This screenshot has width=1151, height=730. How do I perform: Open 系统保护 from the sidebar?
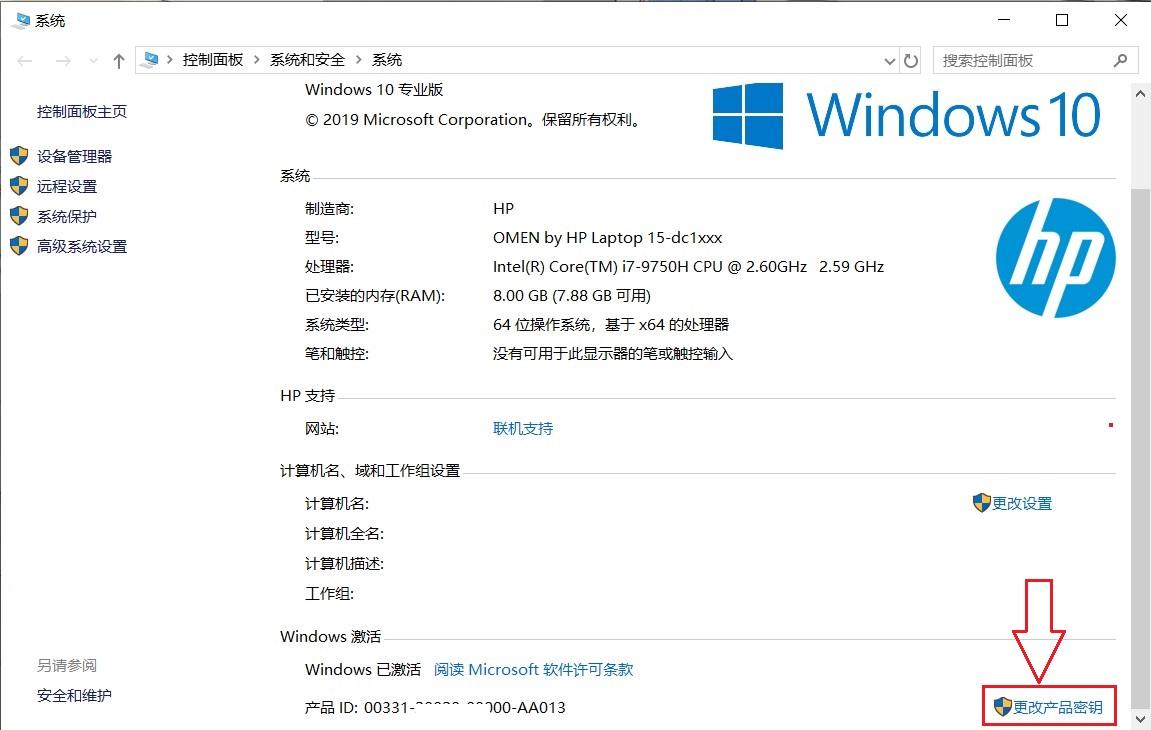coord(68,217)
